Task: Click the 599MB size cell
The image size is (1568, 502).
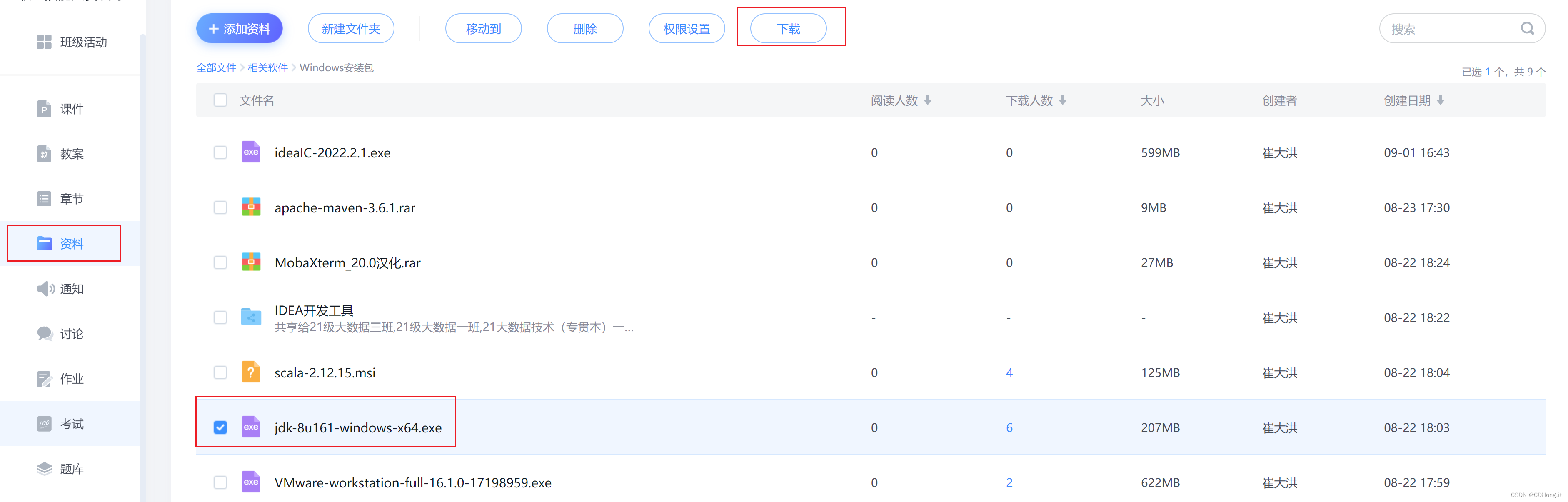Action: pos(1160,153)
